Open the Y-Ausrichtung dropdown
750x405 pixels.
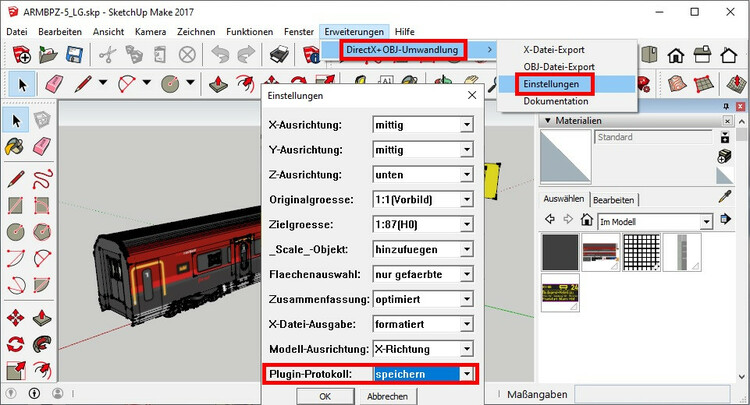click(x=466, y=150)
